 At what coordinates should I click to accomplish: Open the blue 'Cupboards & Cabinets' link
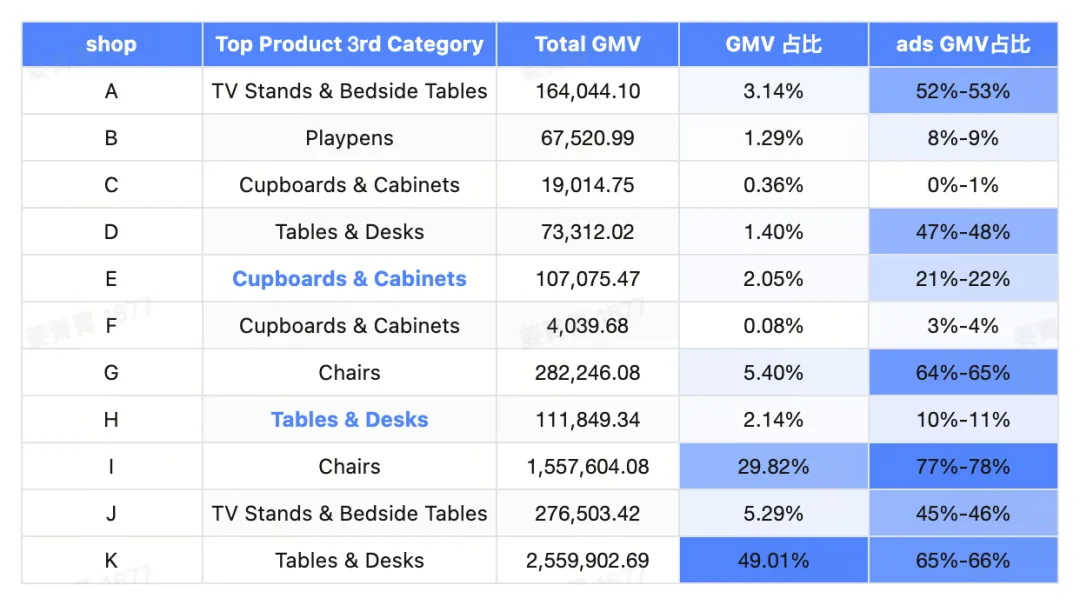pyautogui.click(x=349, y=278)
